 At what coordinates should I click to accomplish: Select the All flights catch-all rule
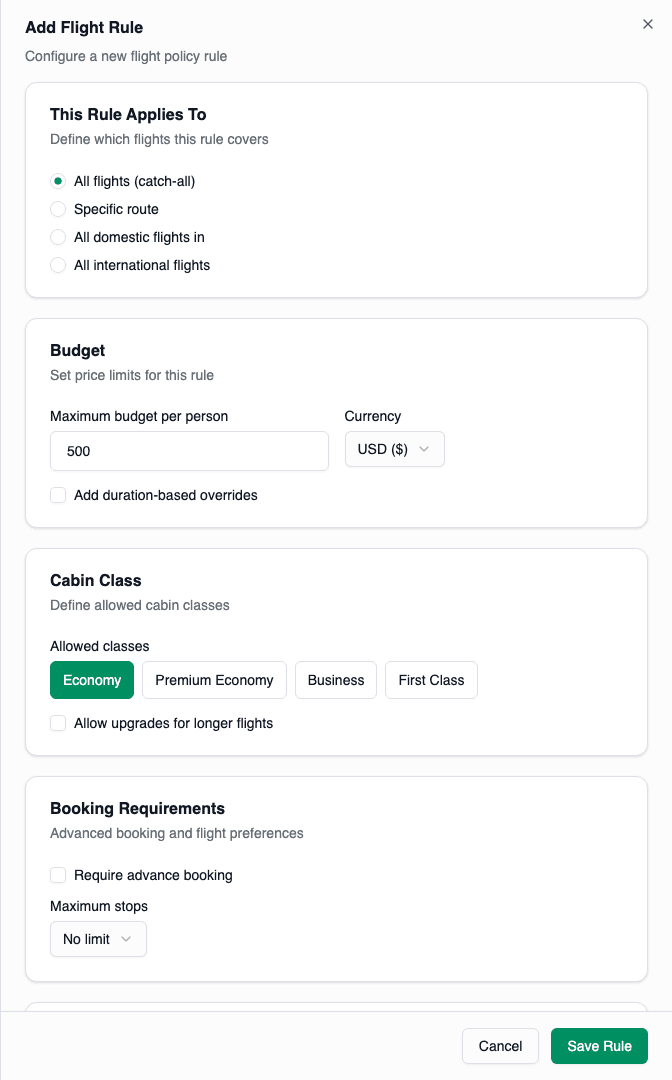tap(58, 181)
